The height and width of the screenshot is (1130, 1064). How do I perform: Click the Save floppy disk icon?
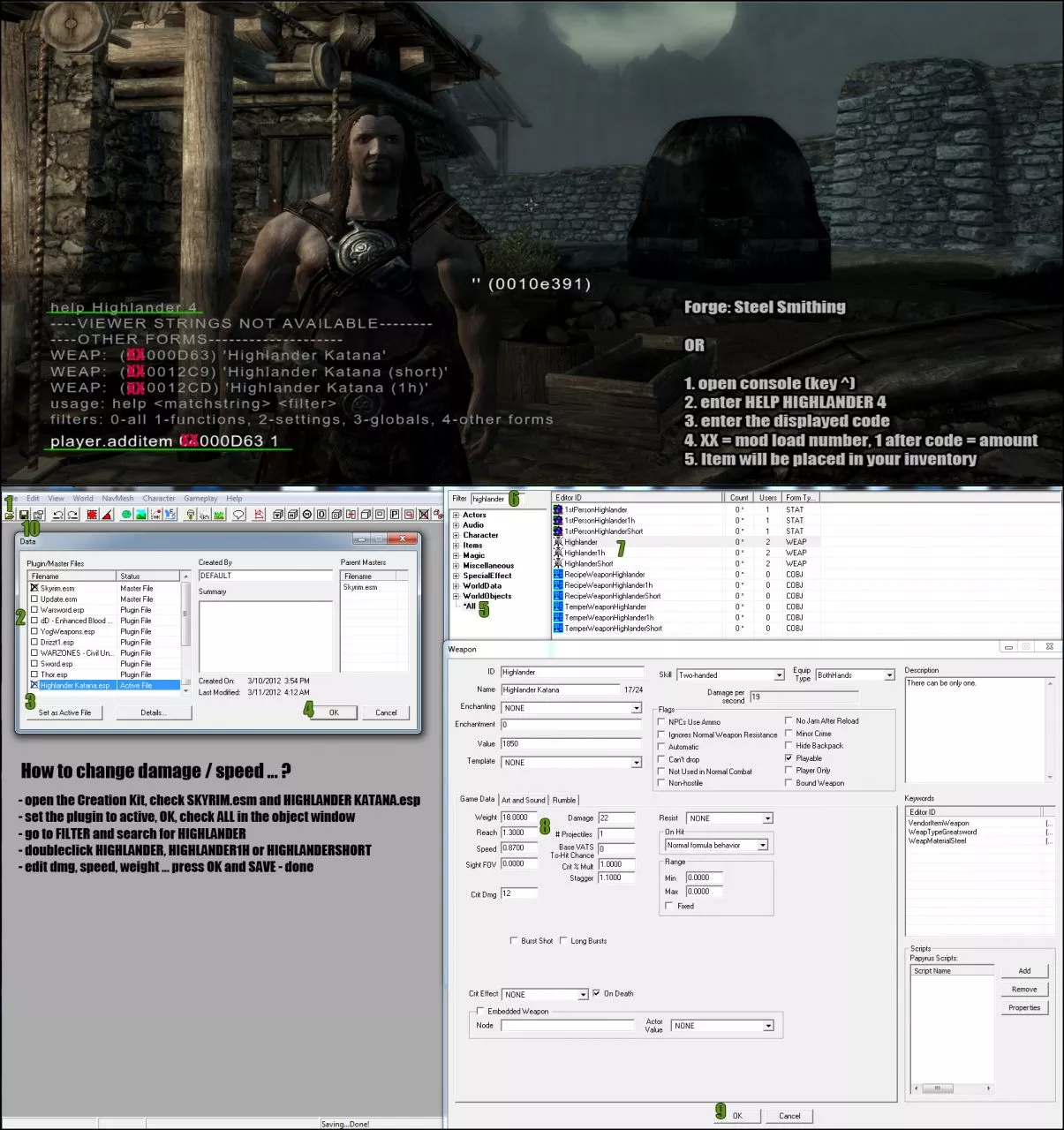click(24, 515)
